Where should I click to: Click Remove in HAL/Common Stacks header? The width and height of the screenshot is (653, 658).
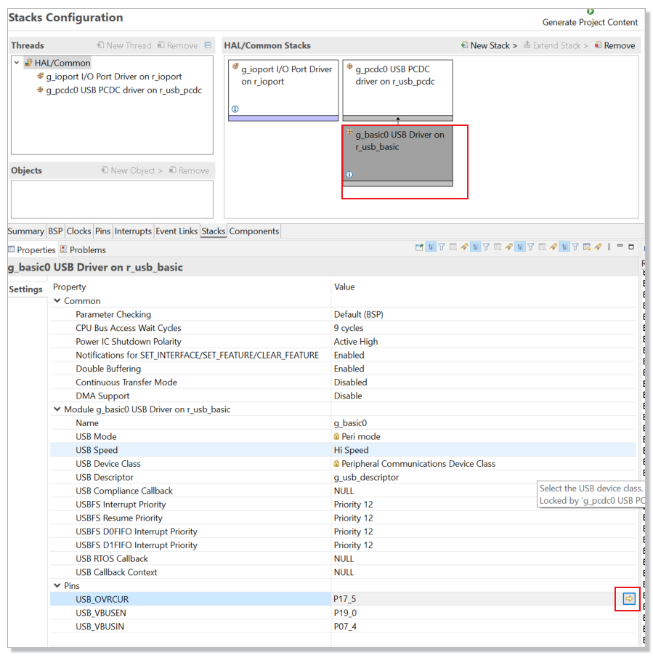pos(615,45)
